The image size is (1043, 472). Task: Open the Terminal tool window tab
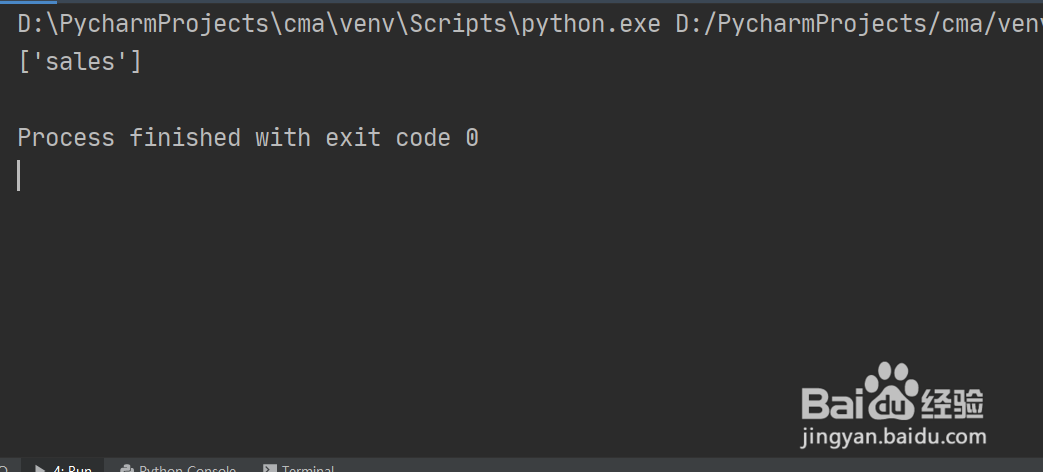pos(306,468)
